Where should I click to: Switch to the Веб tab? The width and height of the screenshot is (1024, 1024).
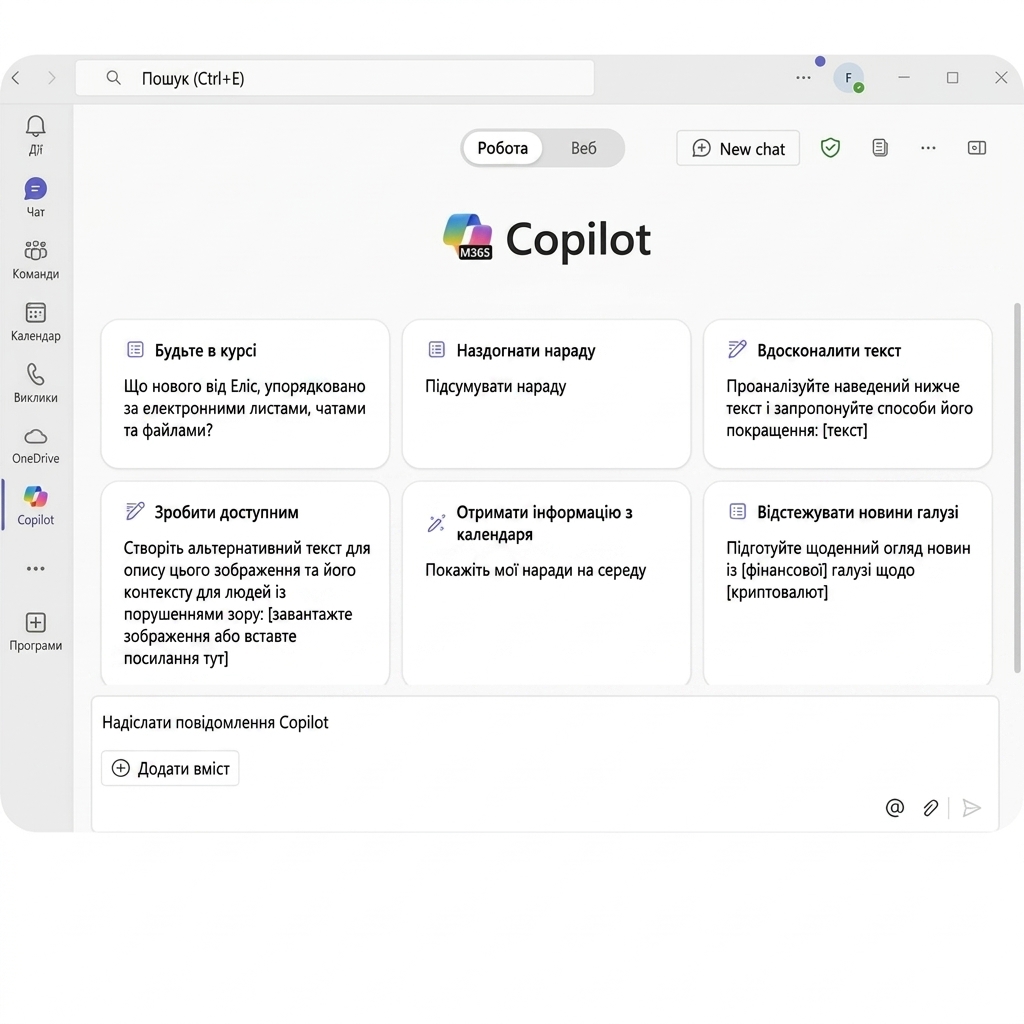click(x=583, y=148)
